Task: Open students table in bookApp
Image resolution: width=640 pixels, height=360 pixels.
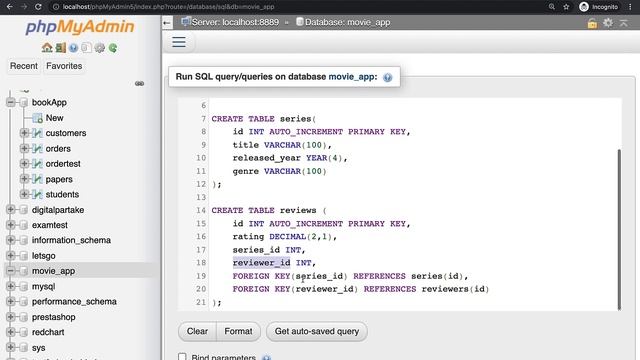Action: [62, 195]
